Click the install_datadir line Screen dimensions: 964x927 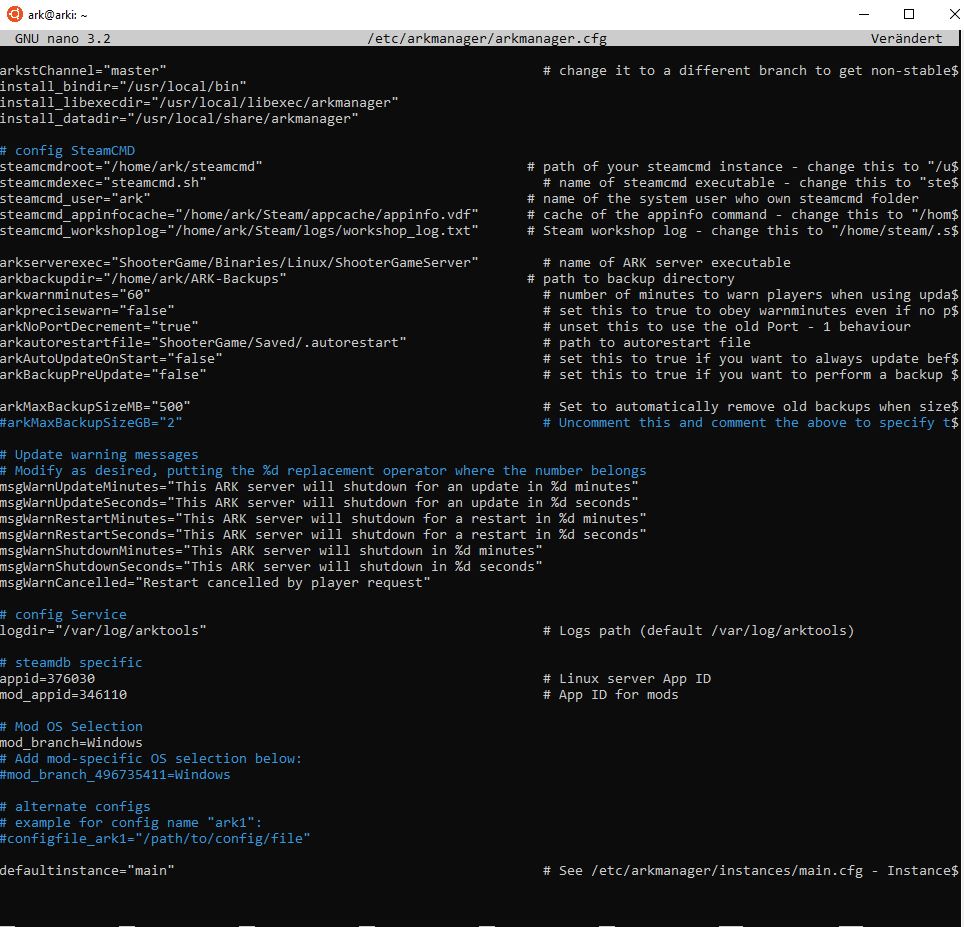coord(179,119)
